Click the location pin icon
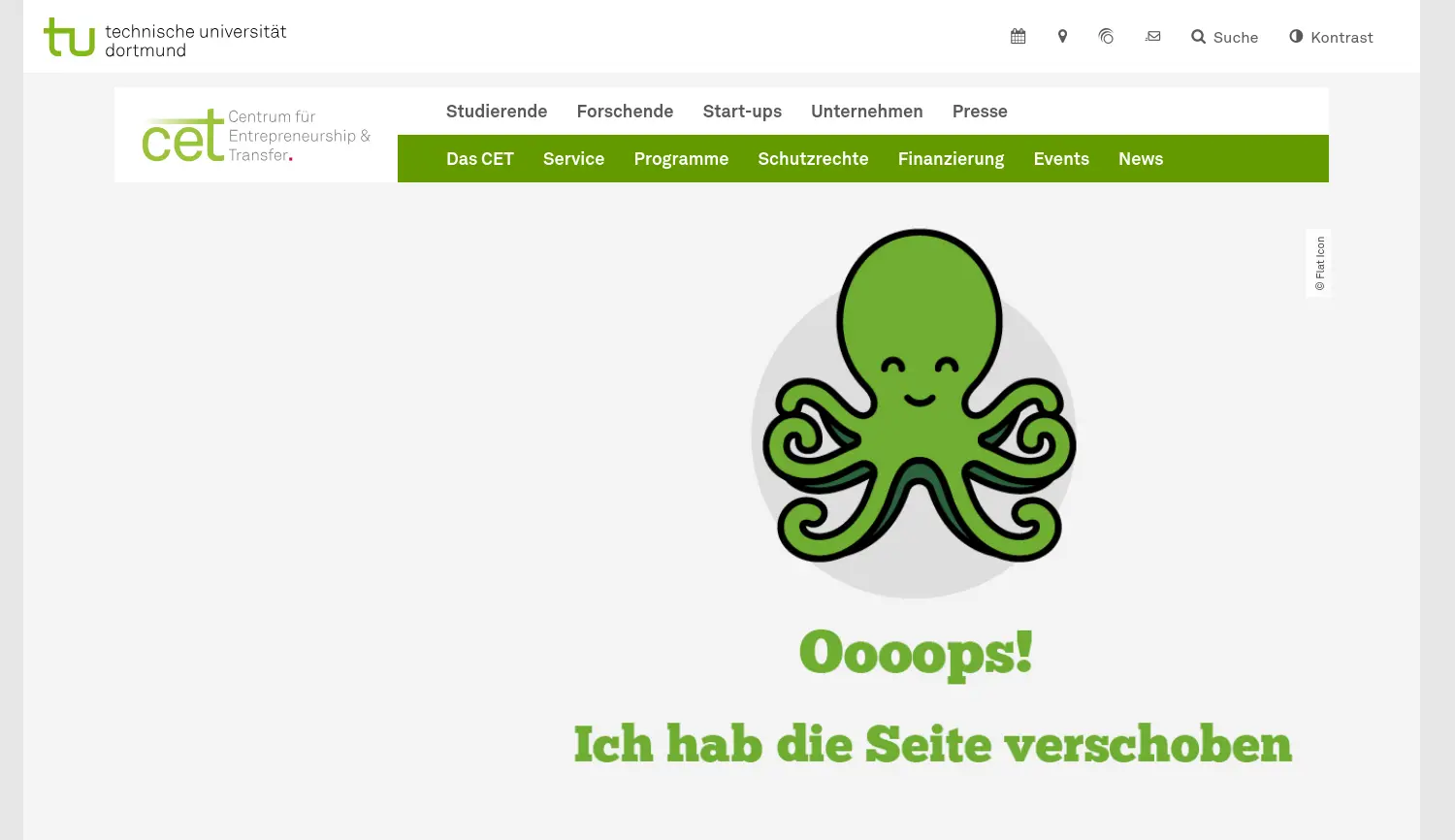This screenshot has width=1455, height=840. point(1061,36)
